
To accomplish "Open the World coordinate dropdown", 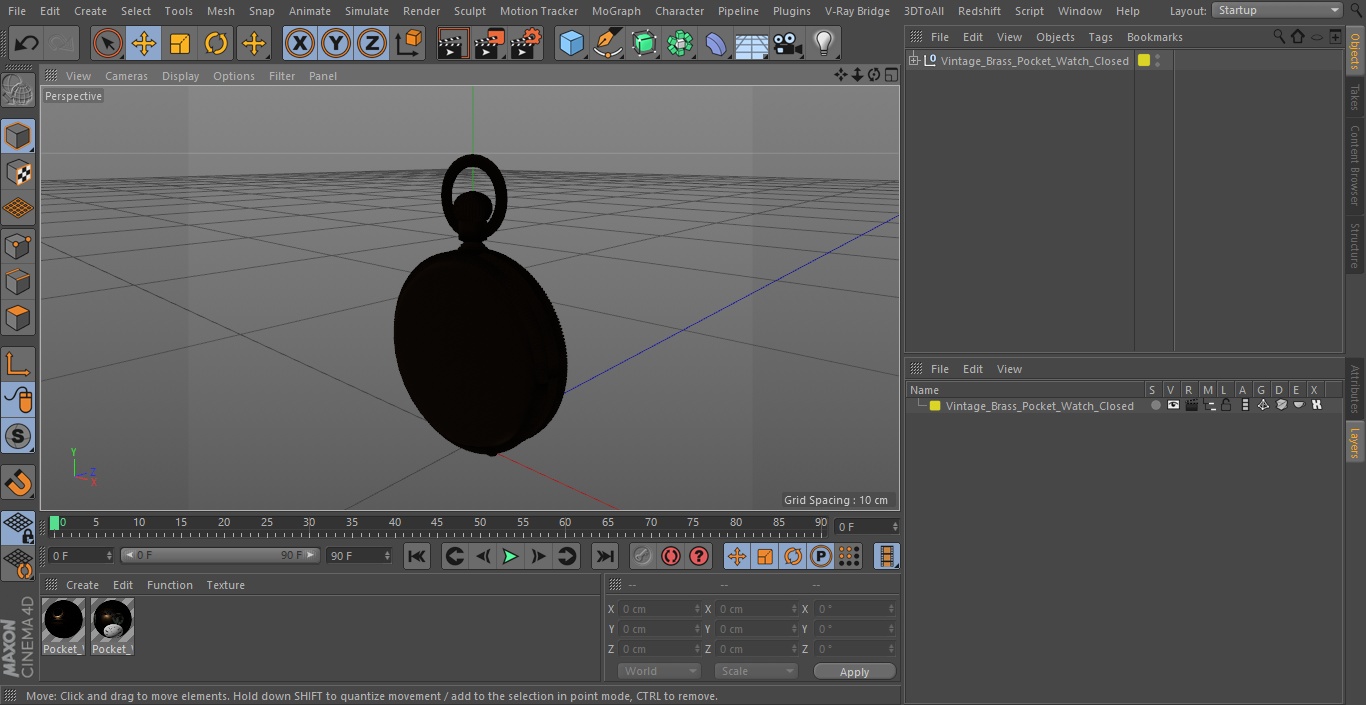I will click(659, 671).
